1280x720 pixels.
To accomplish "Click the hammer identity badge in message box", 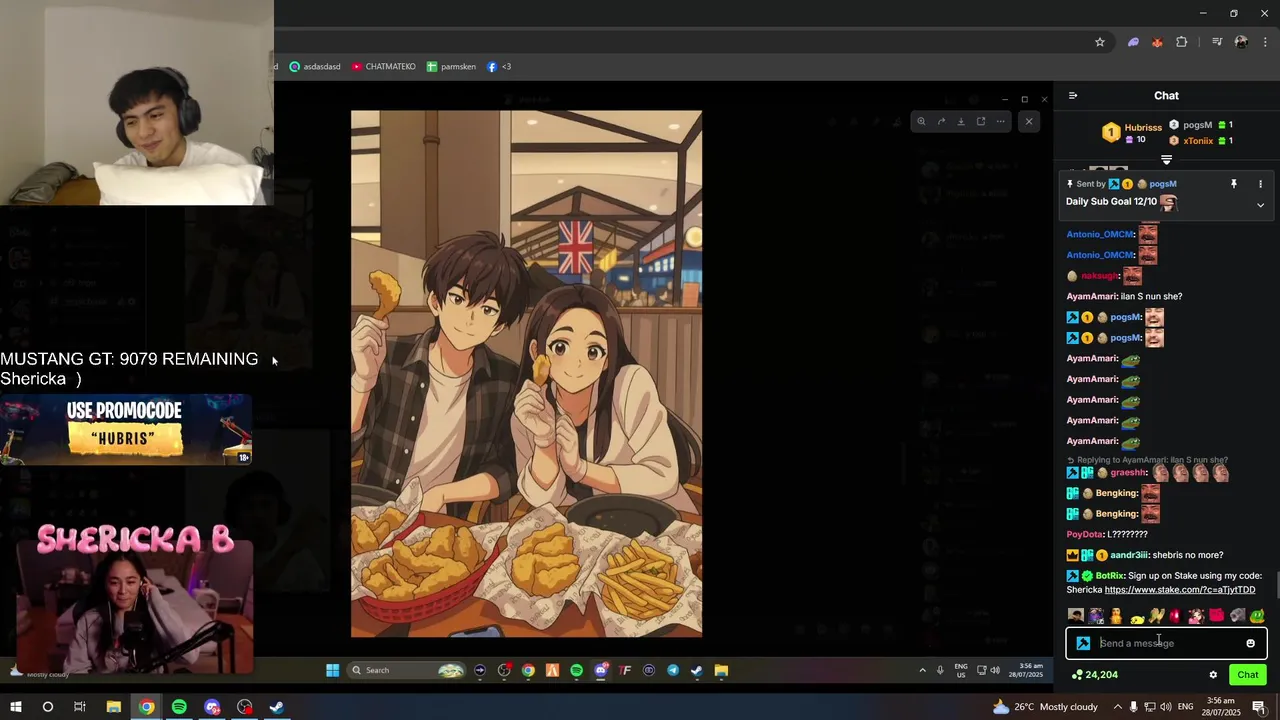I will [1083, 643].
